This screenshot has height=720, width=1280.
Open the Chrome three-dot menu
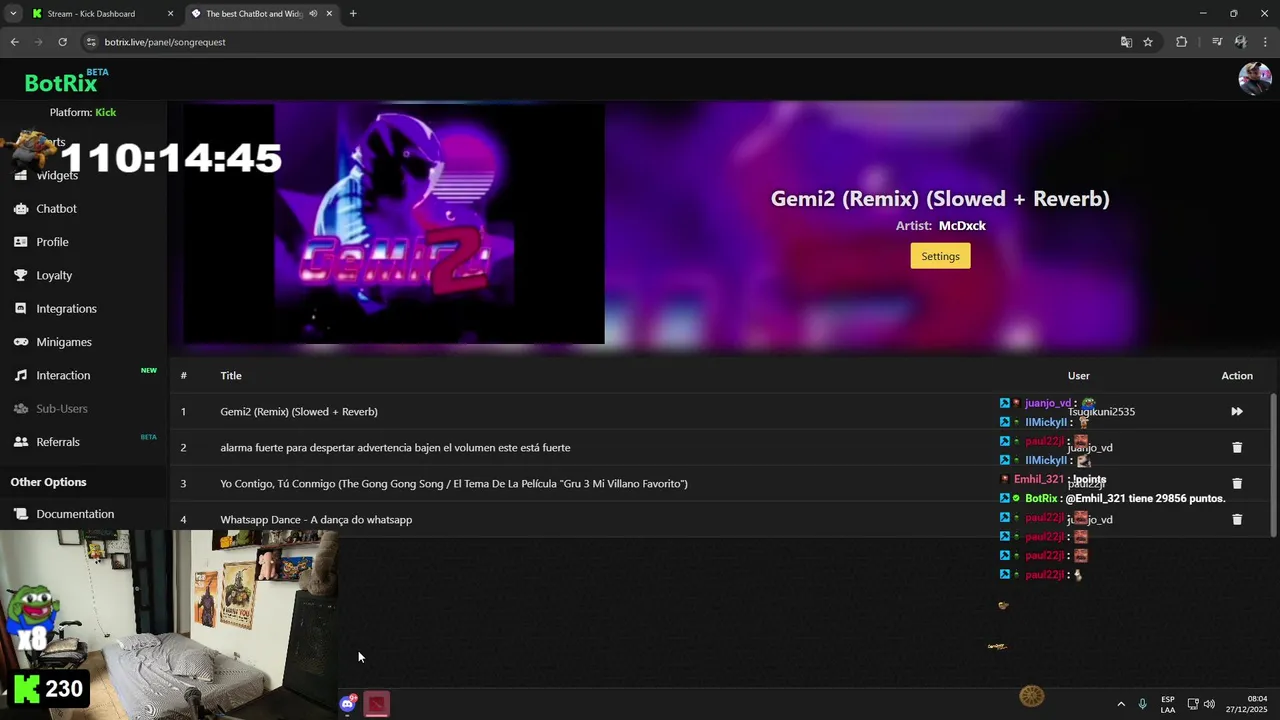(x=1266, y=42)
